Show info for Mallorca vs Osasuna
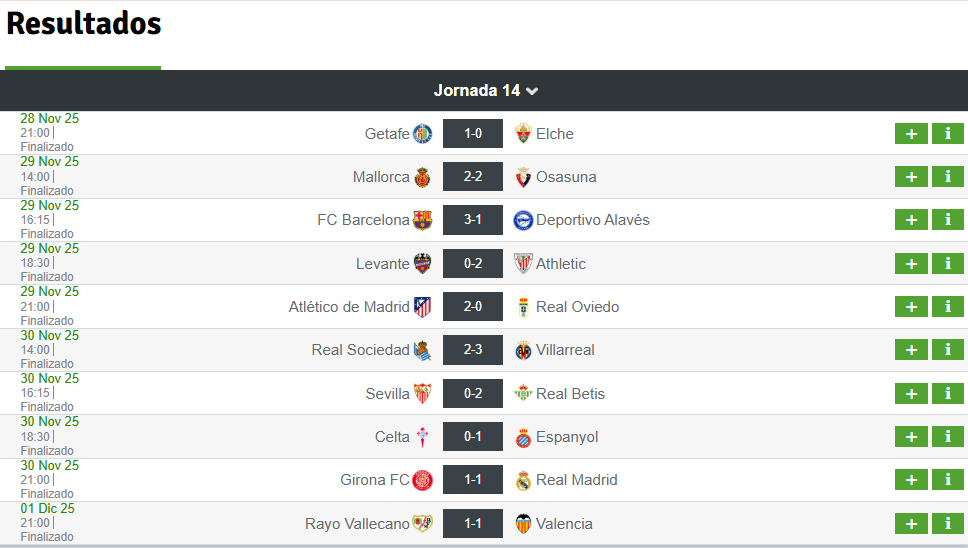The height and width of the screenshot is (548, 968). pos(947,177)
